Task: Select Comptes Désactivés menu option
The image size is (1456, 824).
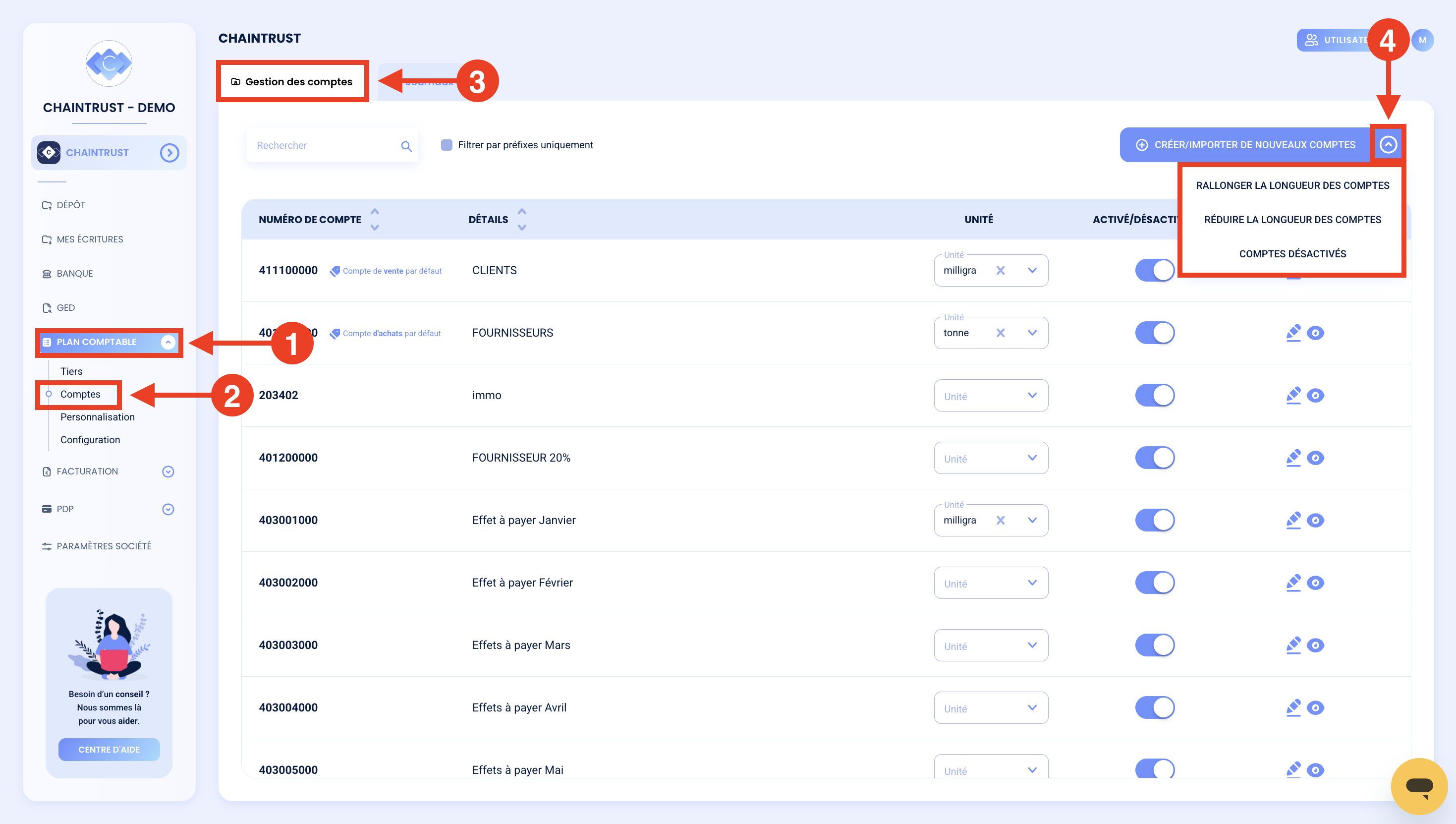Action: [x=1292, y=254]
